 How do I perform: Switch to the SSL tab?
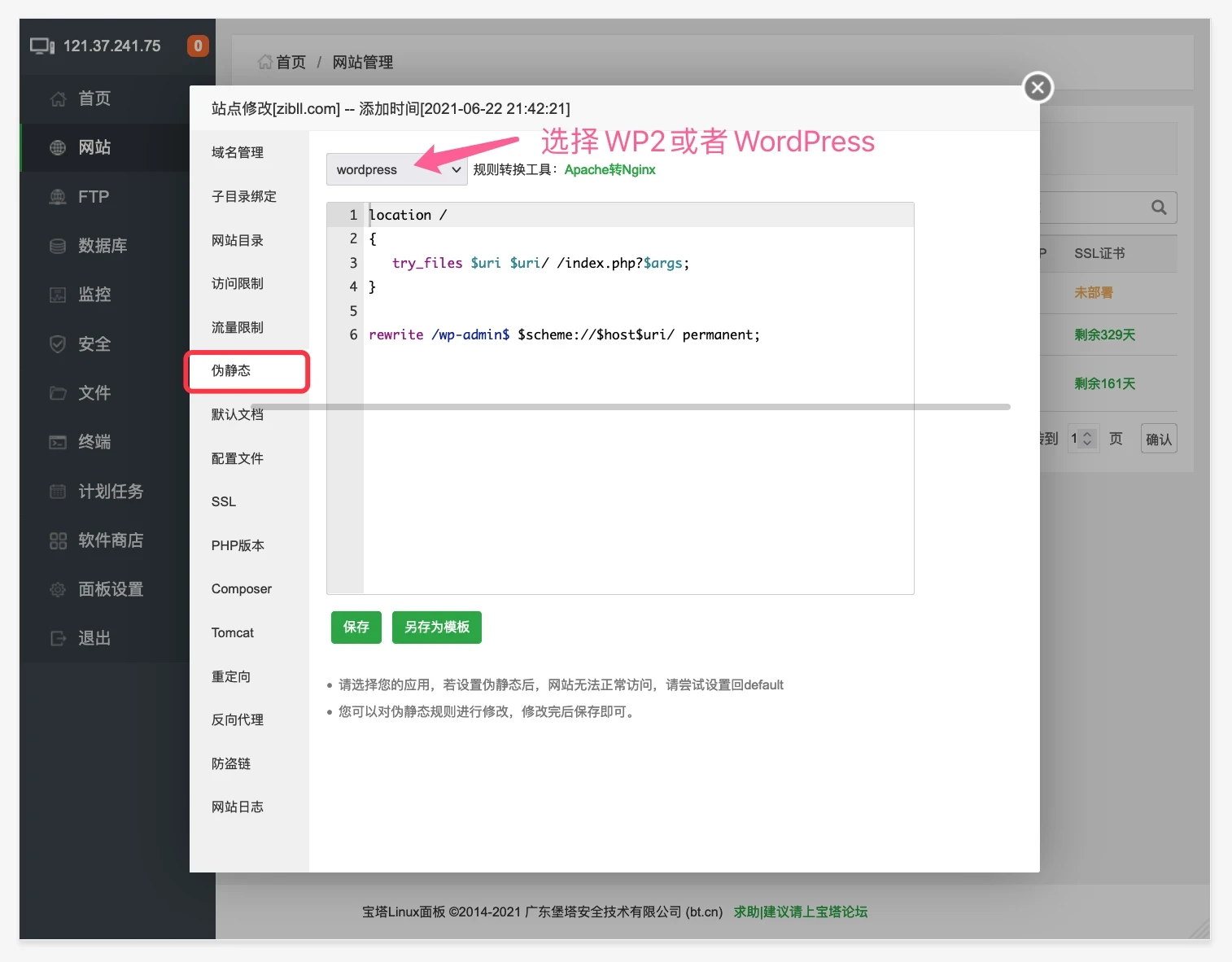coord(223,501)
